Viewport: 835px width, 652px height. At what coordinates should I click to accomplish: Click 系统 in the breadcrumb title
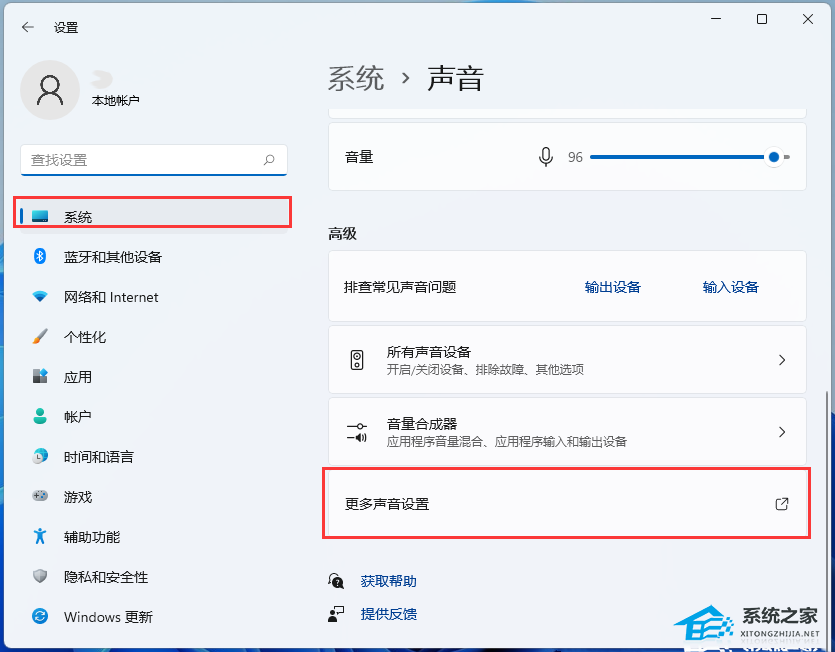(356, 78)
